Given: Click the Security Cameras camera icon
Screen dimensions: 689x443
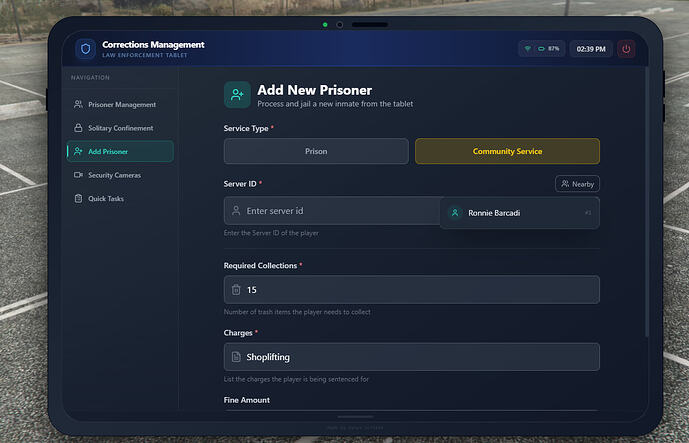Looking at the screenshot, I should point(78,175).
